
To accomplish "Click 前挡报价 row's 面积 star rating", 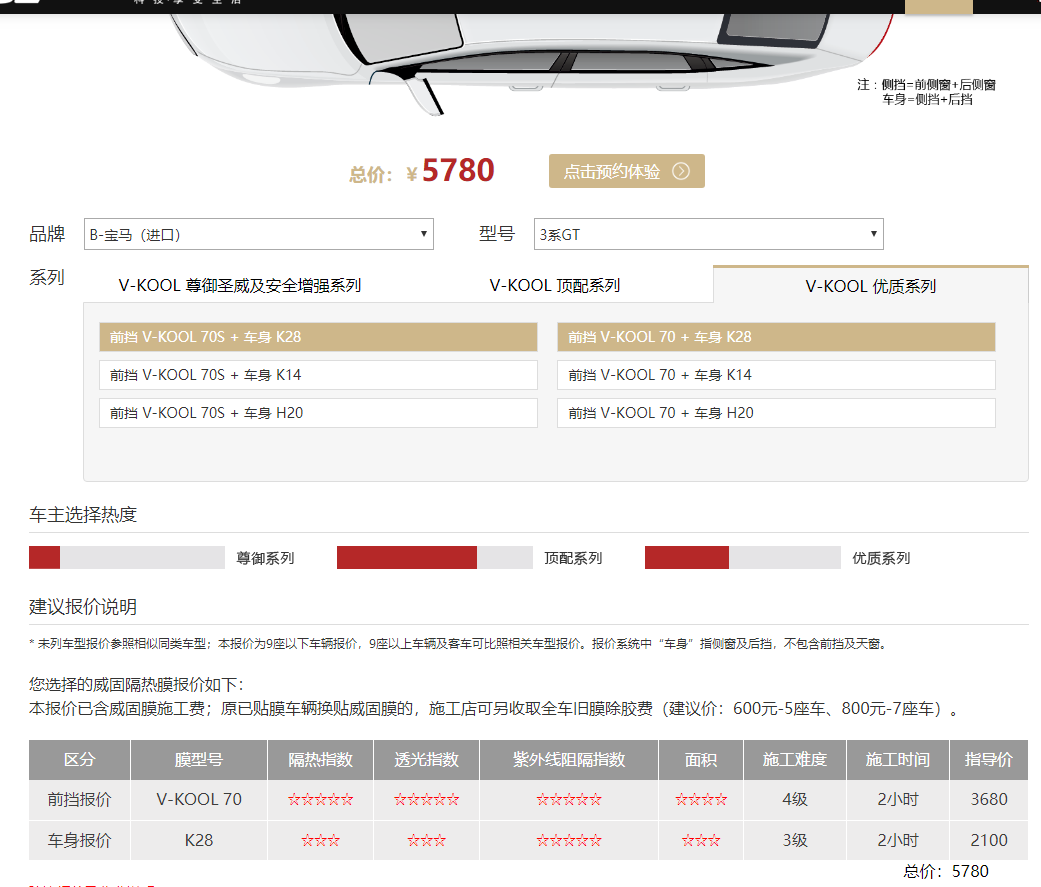I will pyautogui.click(x=701, y=800).
